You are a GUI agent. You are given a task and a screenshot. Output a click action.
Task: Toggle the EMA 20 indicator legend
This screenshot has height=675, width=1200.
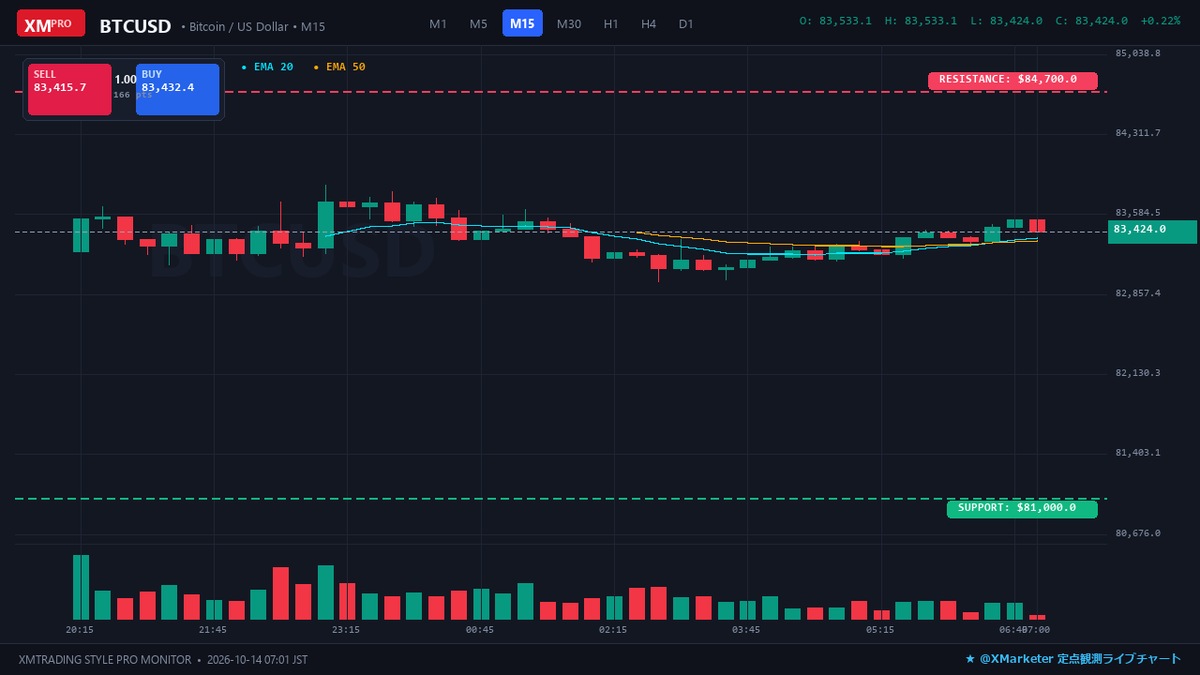268,67
